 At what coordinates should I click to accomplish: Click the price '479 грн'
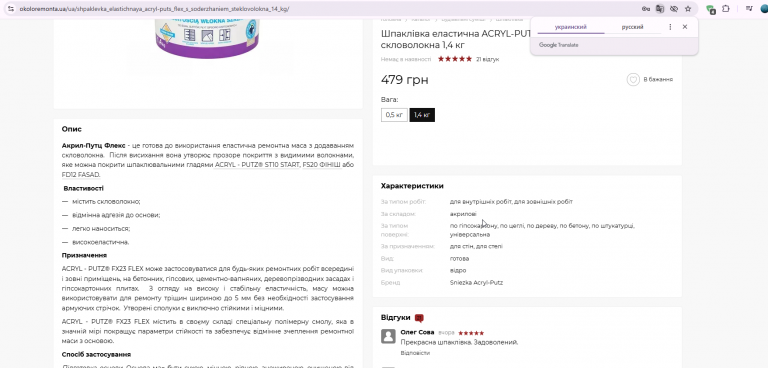(405, 79)
